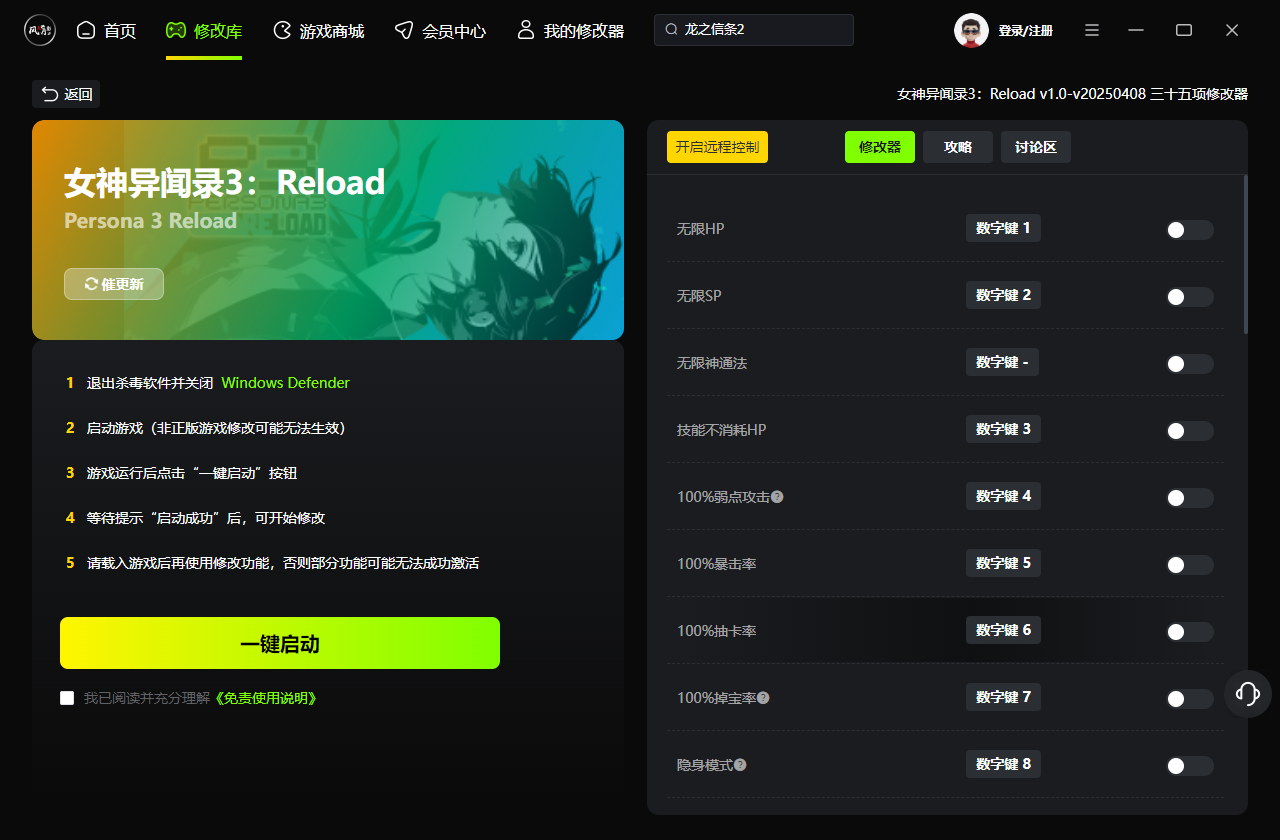The image size is (1280, 840).
Task: Toggle the 隐身模式 stealth switch
Action: [1190, 766]
